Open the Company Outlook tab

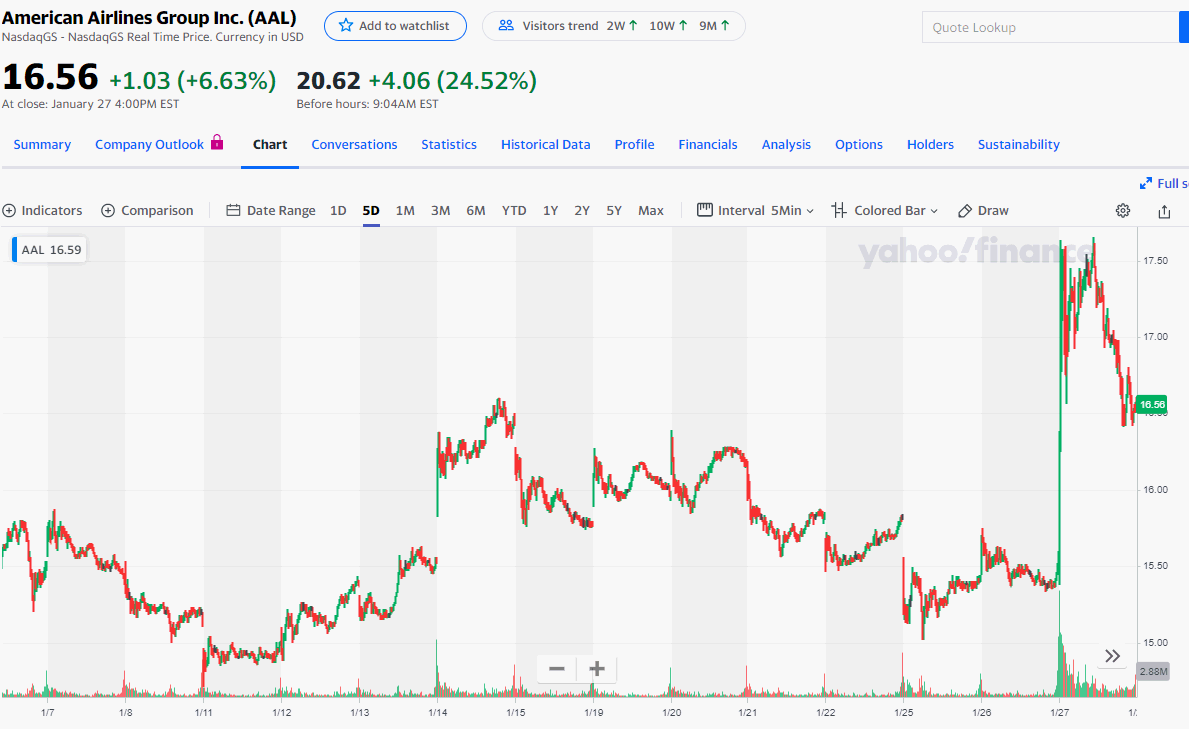[x=149, y=144]
